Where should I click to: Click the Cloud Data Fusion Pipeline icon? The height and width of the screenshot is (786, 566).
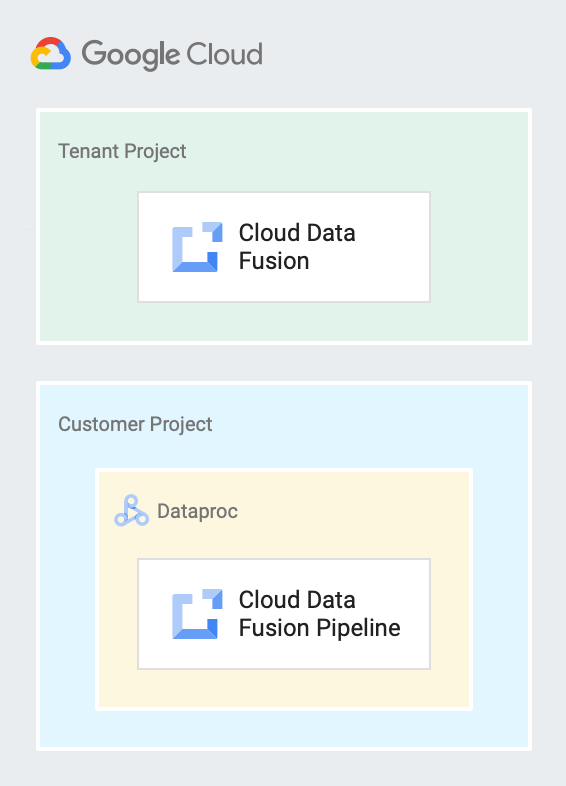point(198,614)
